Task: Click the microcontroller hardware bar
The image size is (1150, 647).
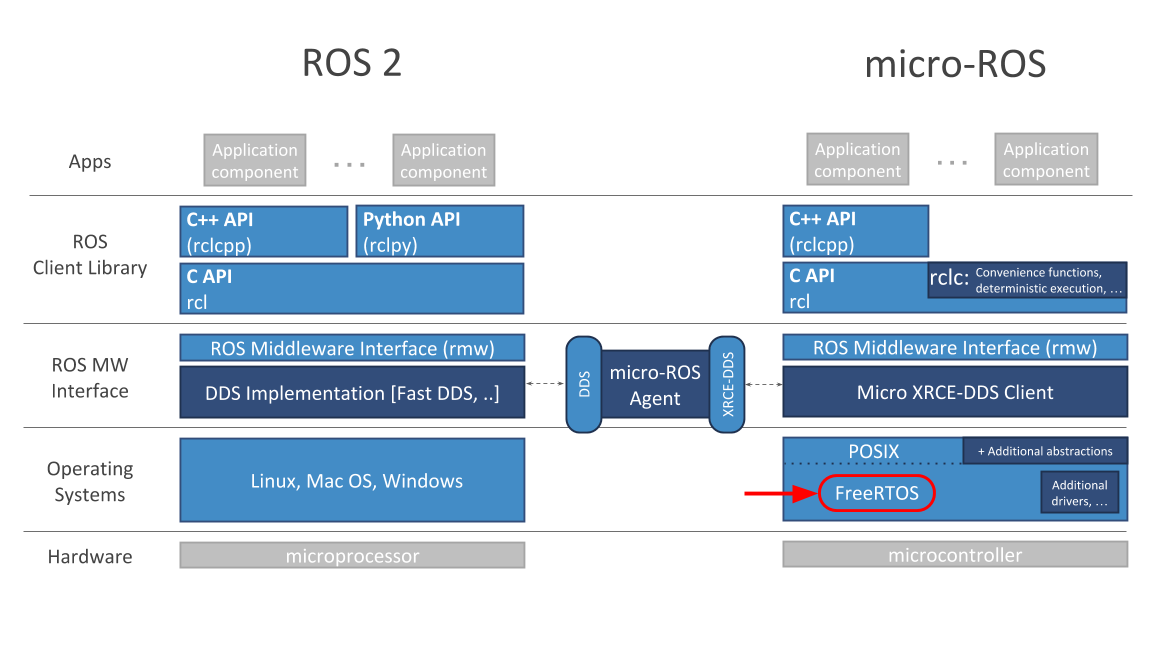Action: [955, 555]
